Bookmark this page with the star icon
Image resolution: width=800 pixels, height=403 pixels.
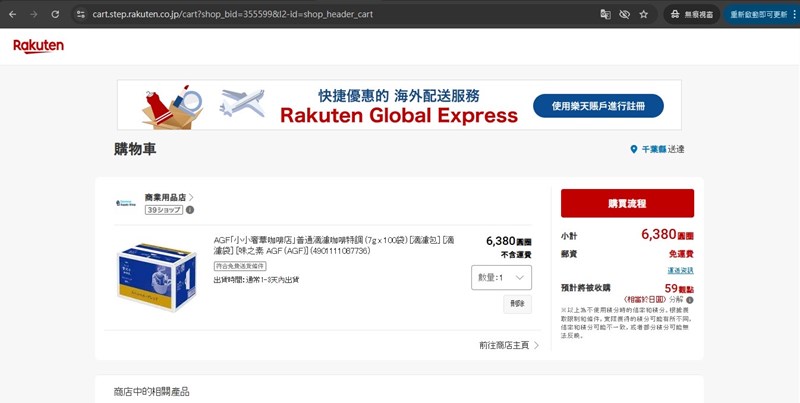click(x=643, y=14)
